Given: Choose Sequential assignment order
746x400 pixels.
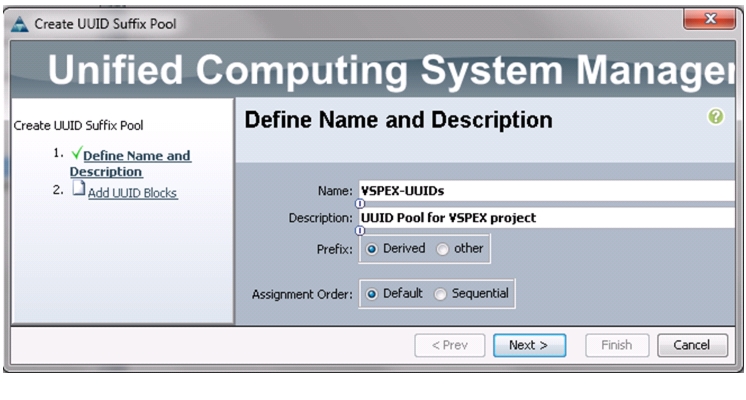Looking at the screenshot, I should click(441, 294).
